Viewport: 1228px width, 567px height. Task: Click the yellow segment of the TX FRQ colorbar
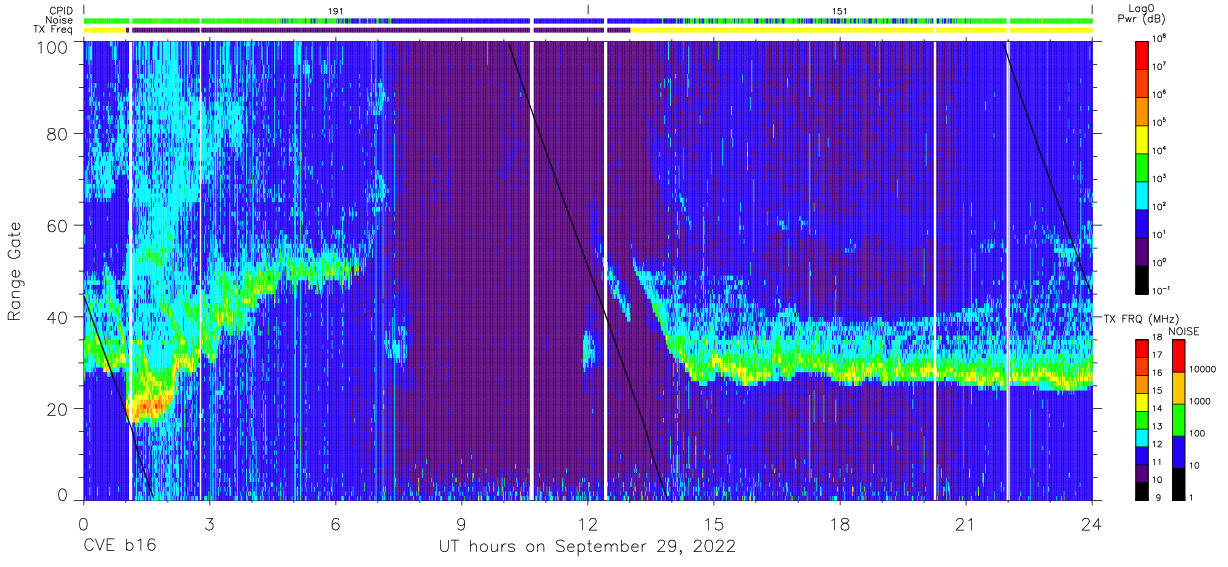click(x=1143, y=402)
